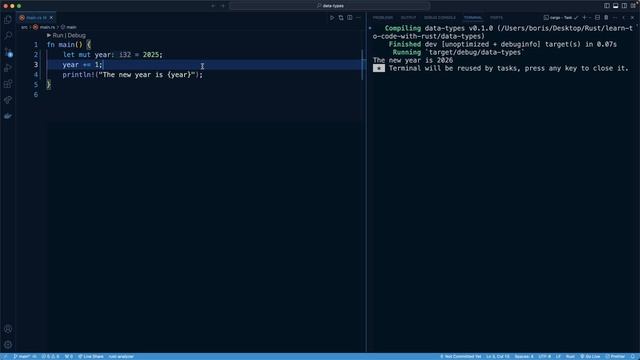Place cursor on 'year += 1;' line
The image size is (640, 360).
click(x=82, y=65)
